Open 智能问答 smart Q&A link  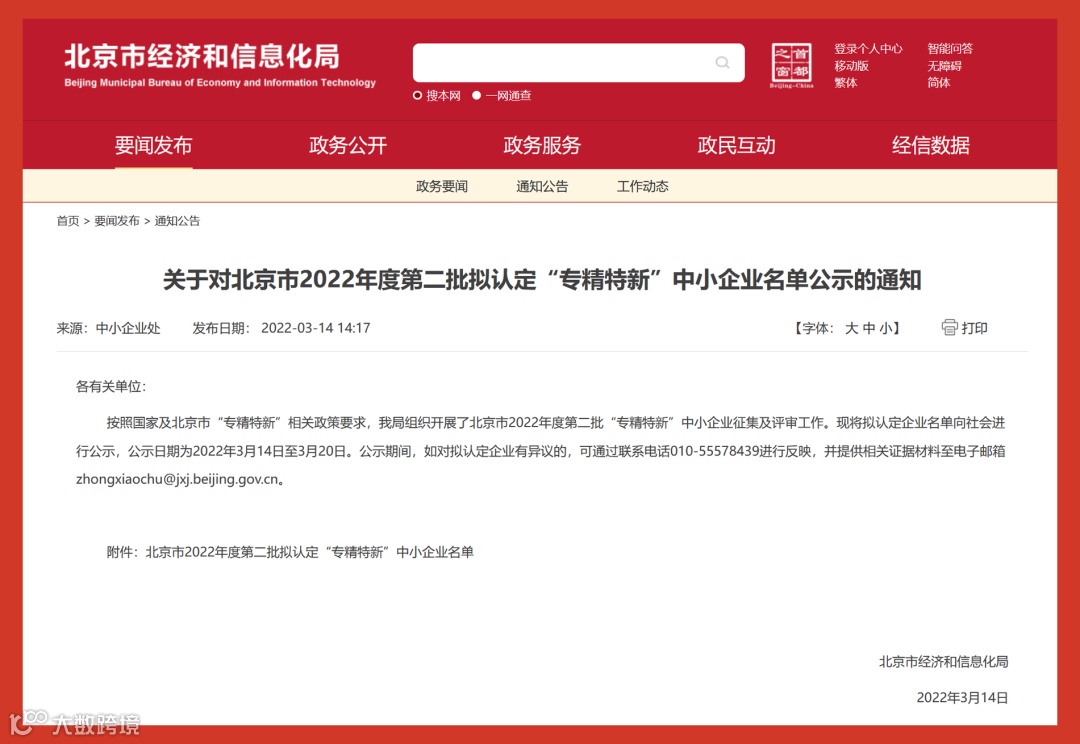(950, 48)
